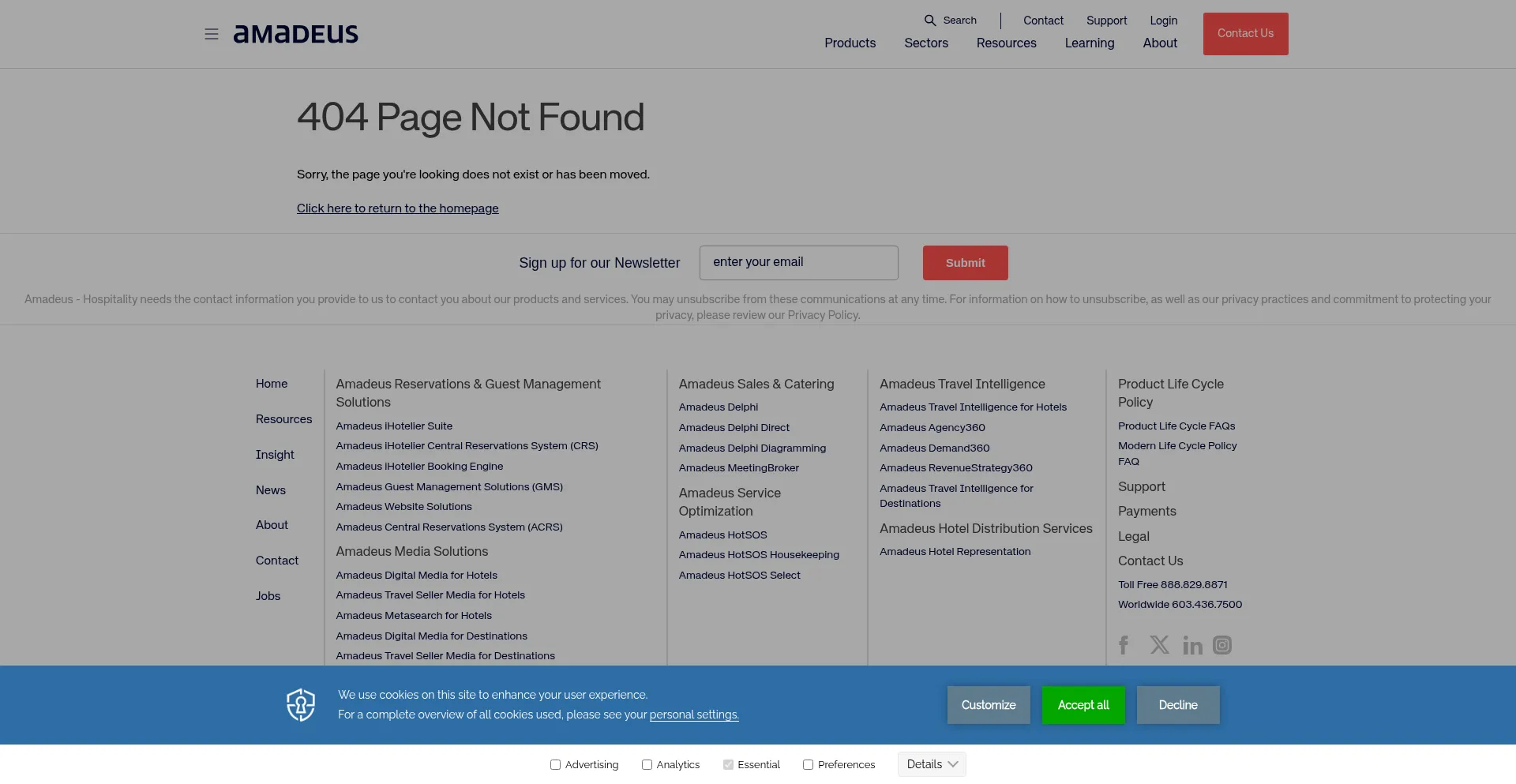Viewport: 1516px width, 784px height.
Task: Open the personal settings link
Action: pyautogui.click(x=694, y=715)
